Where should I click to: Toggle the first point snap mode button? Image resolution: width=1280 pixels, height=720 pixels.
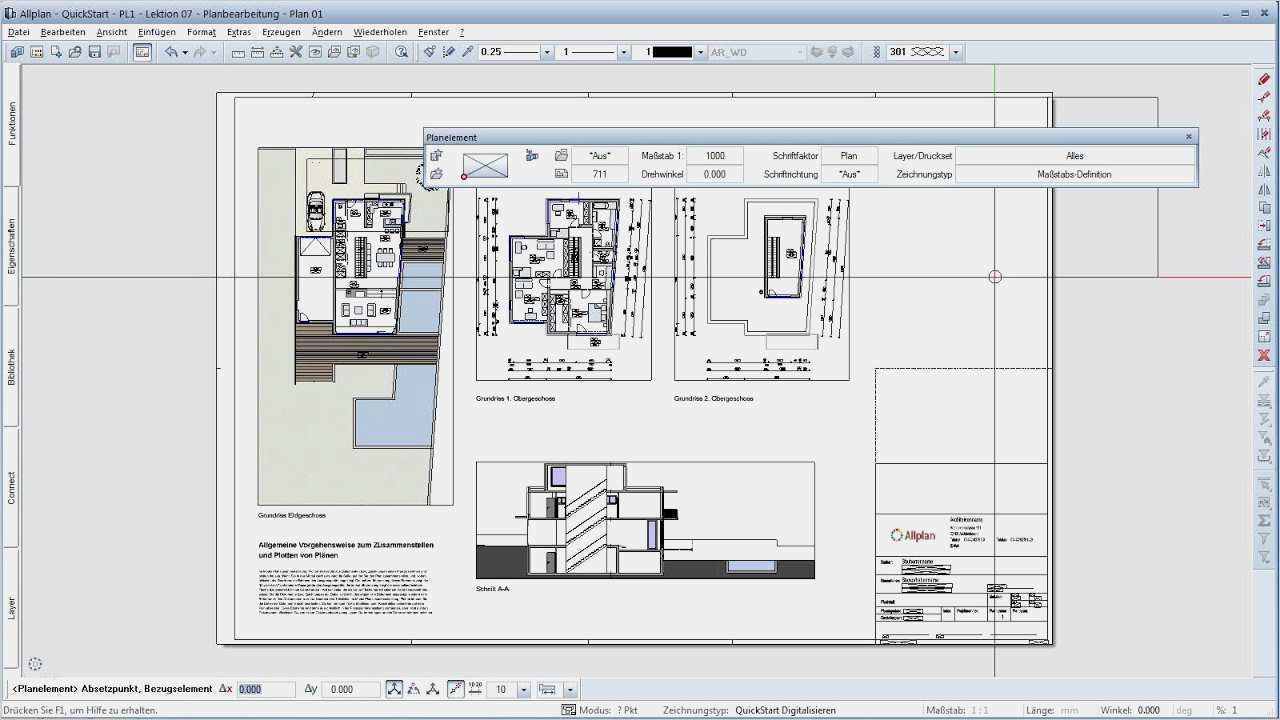(395, 689)
